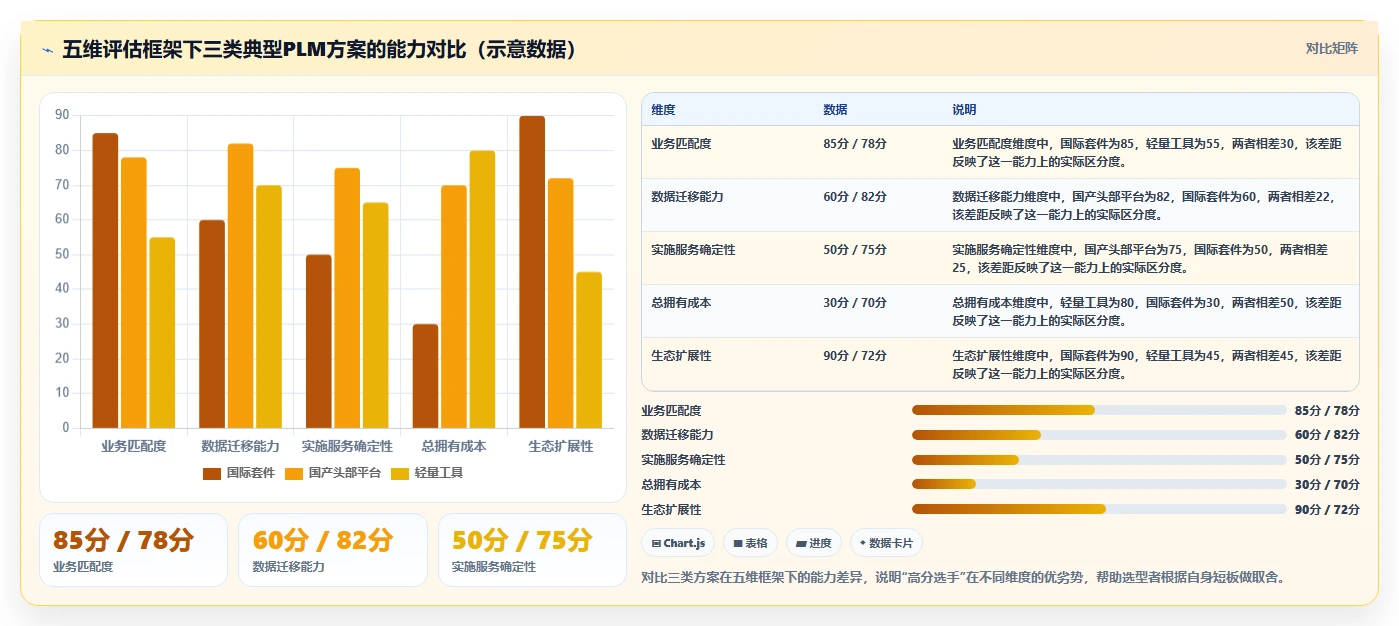Click the 业务匹配度 progress bar
Viewport: 1399px width, 626px height.
tap(1099, 410)
